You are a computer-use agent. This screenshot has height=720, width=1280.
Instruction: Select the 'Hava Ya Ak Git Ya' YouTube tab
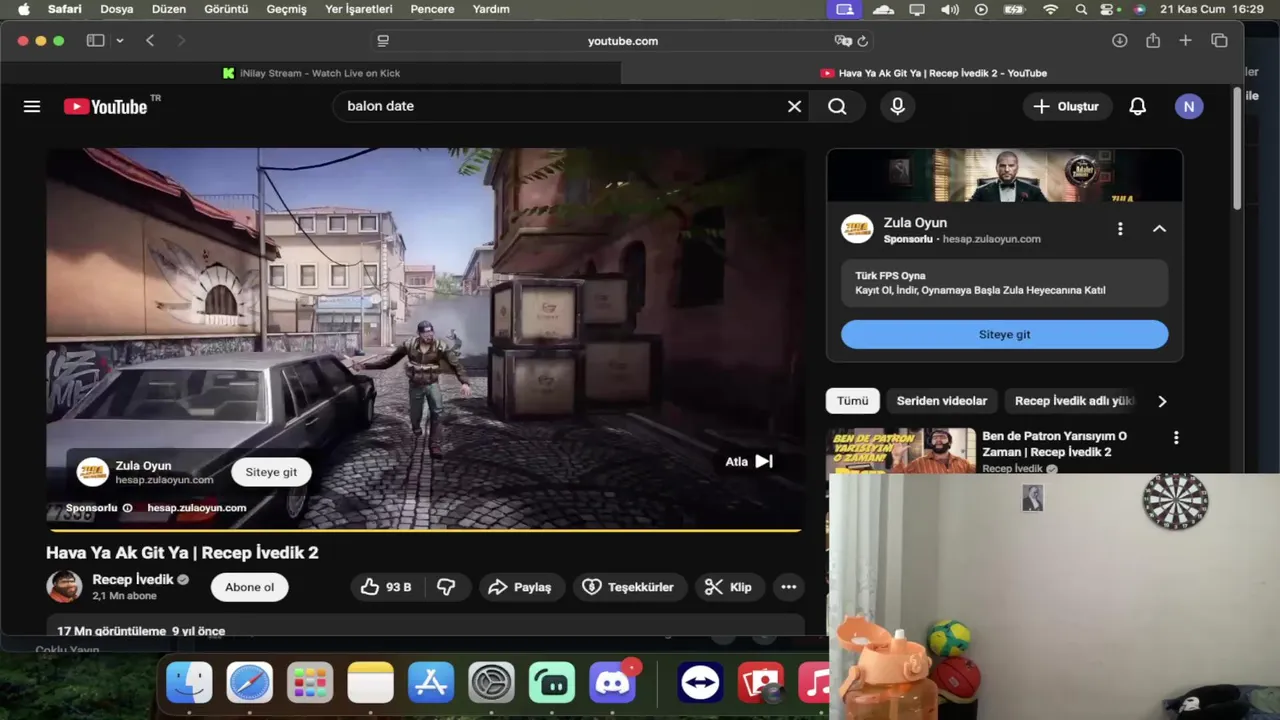click(933, 73)
